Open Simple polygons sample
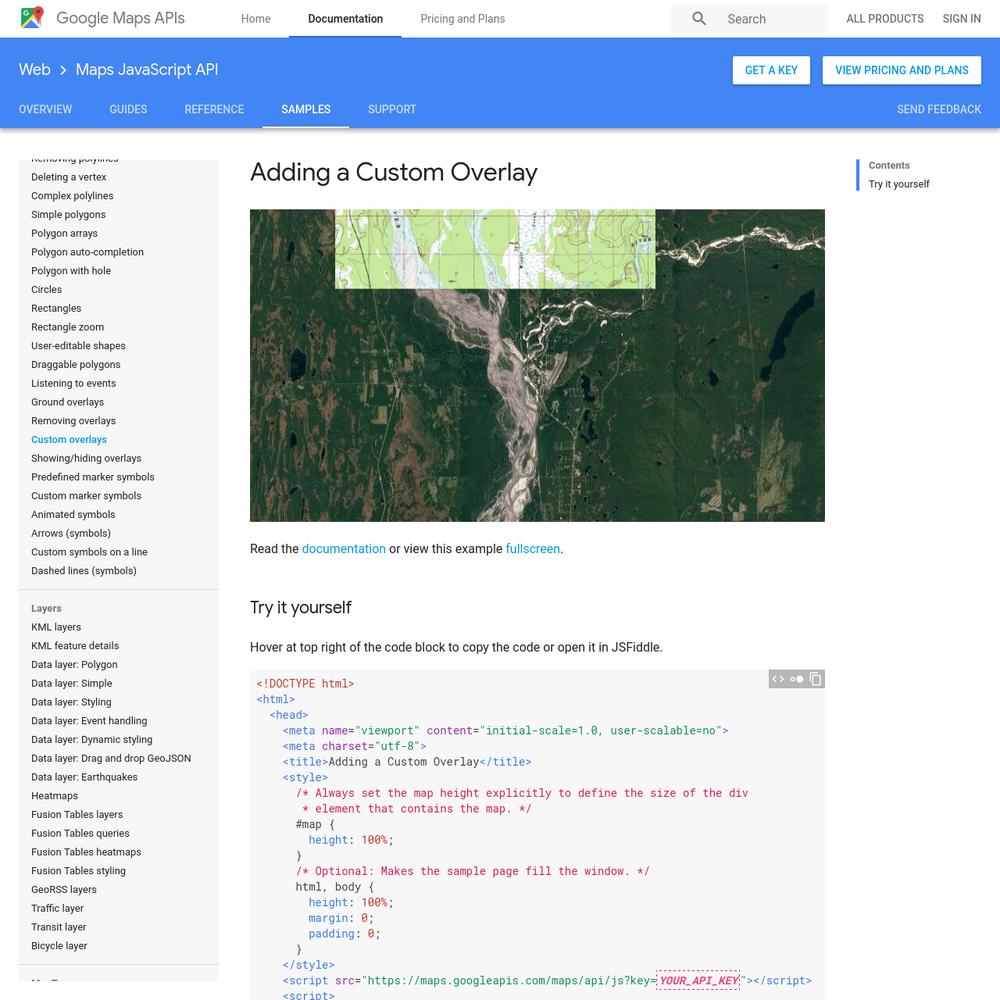 [x=68, y=214]
